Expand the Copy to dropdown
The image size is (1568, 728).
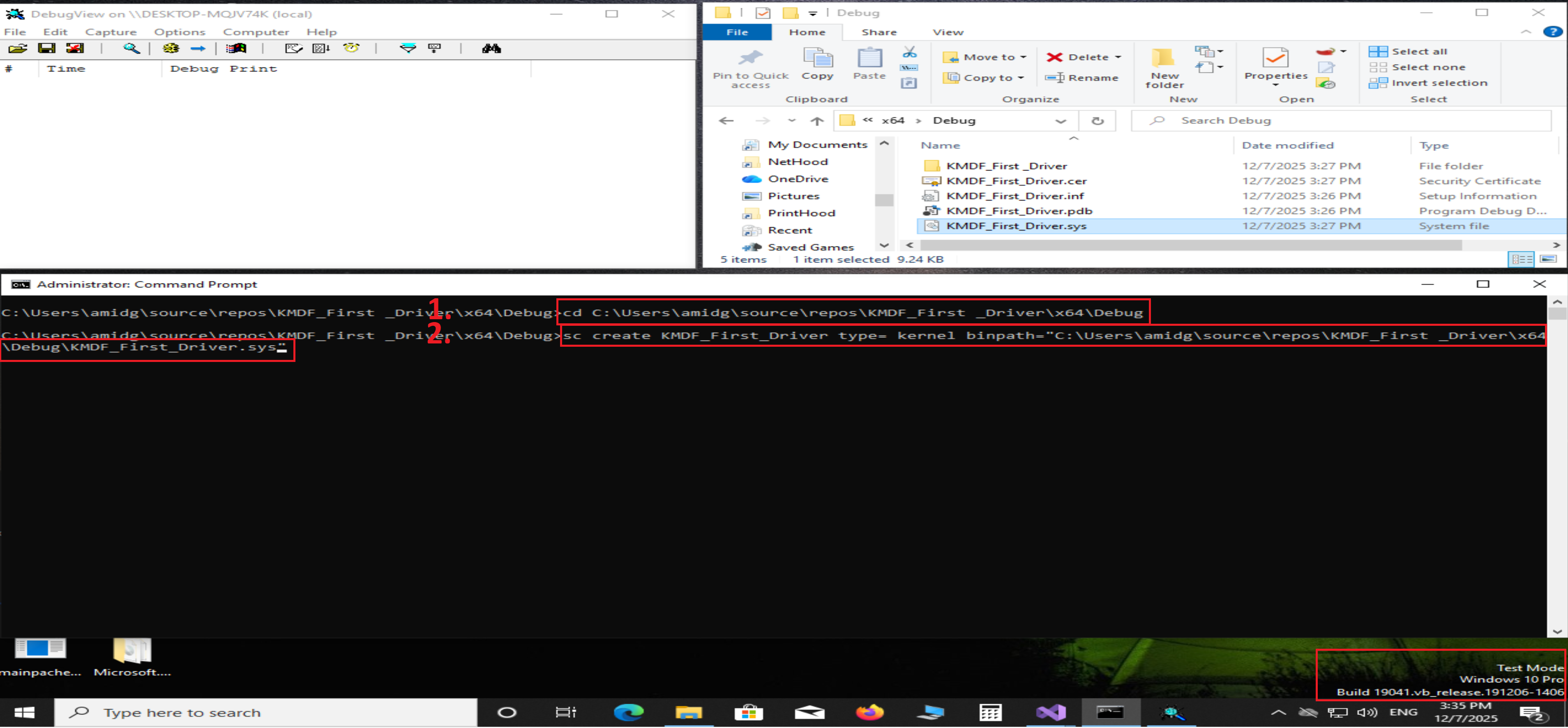point(1021,78)
